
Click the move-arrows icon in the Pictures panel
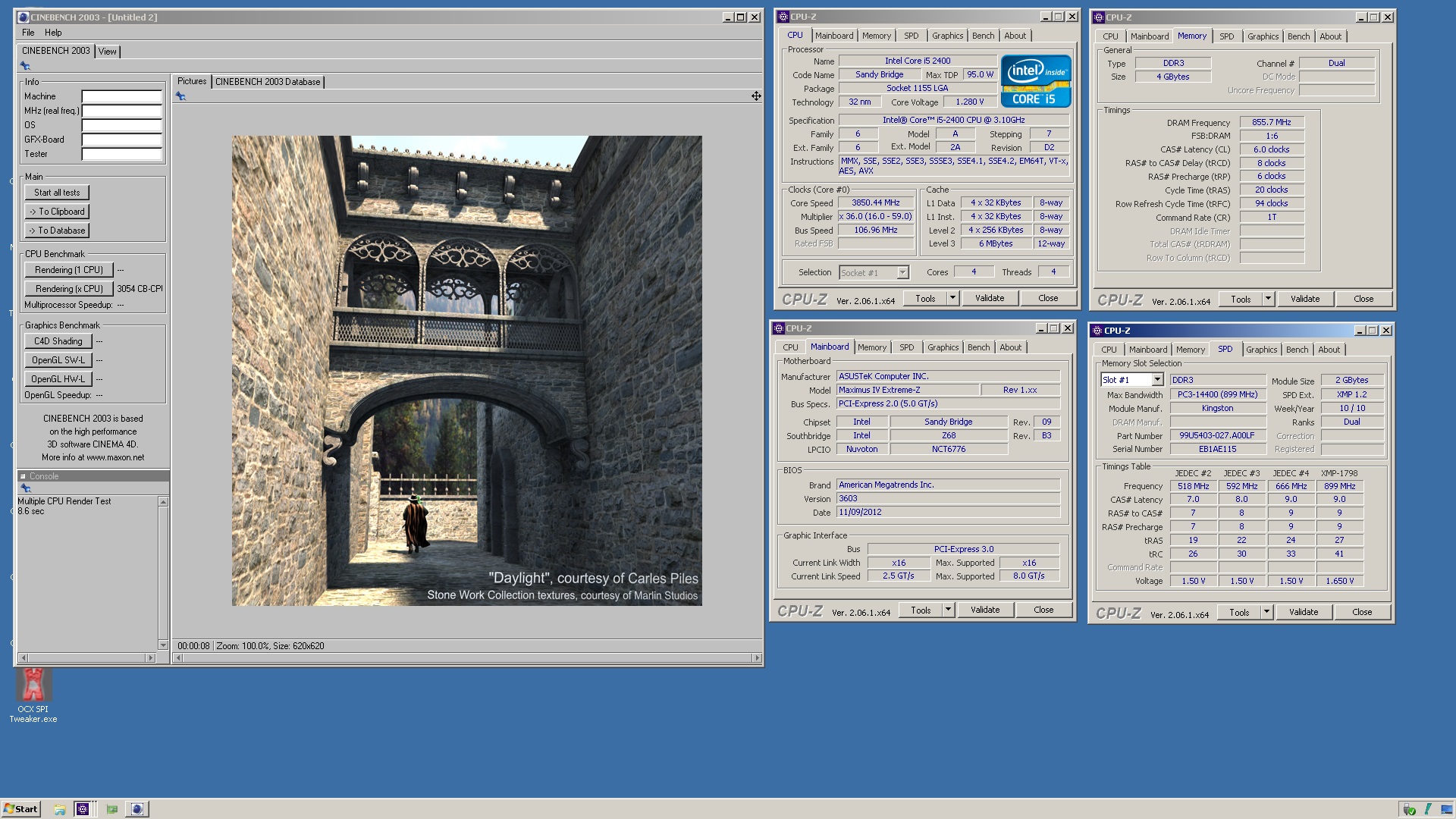756,96
